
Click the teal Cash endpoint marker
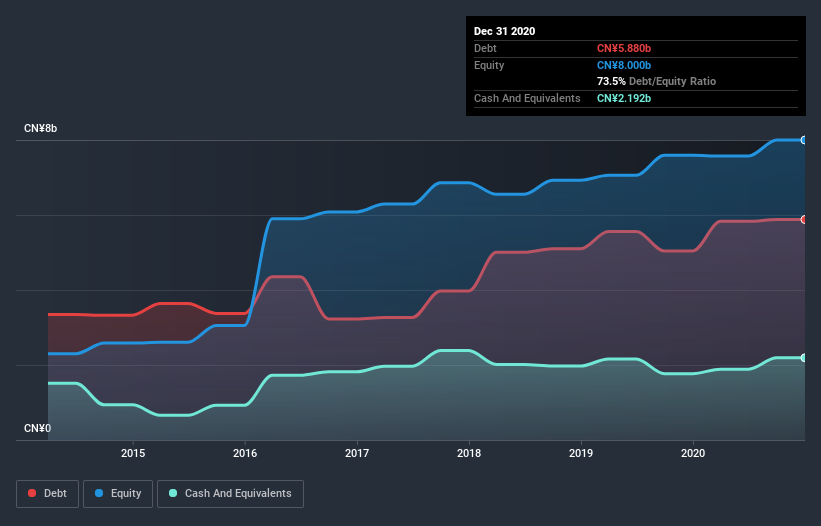(x=804, y=358)
